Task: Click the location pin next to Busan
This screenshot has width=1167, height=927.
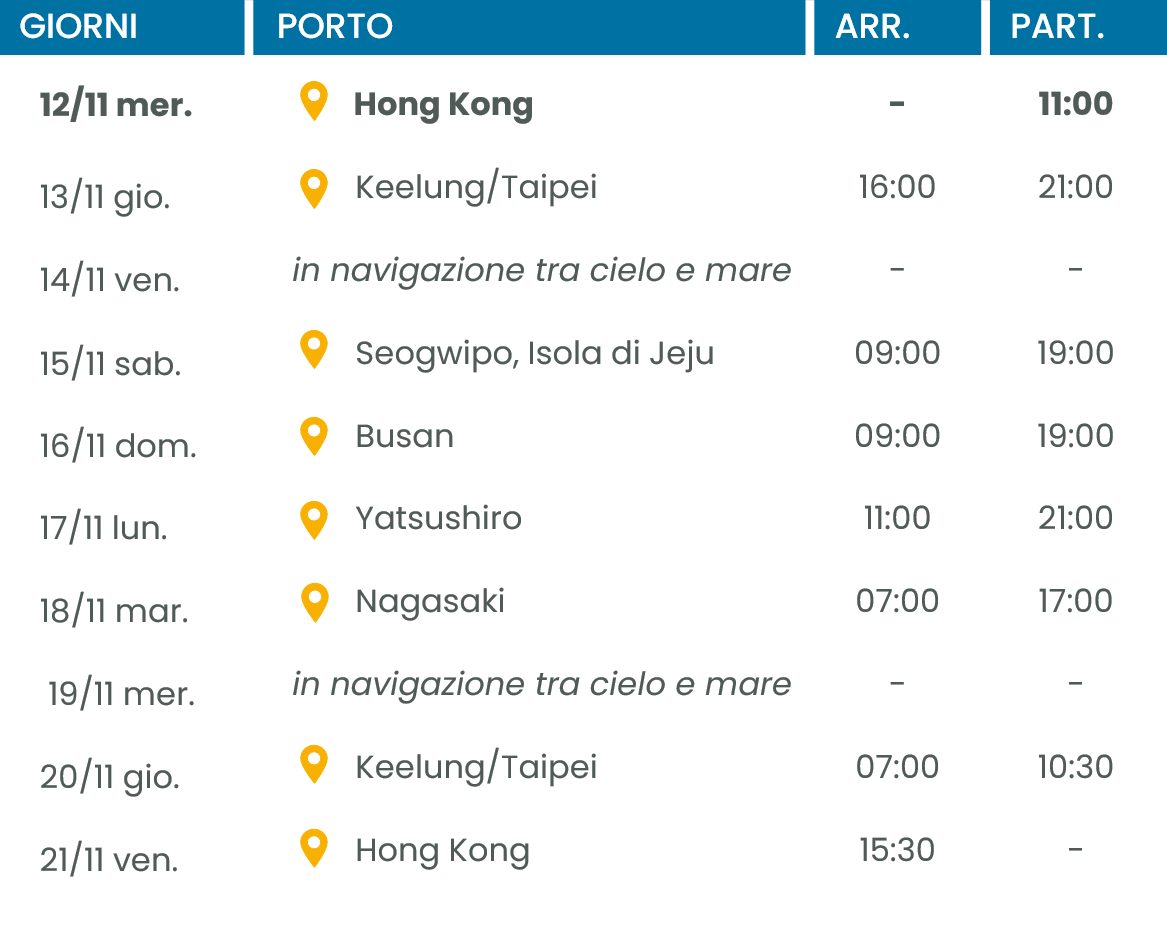Action: (314, 435)
